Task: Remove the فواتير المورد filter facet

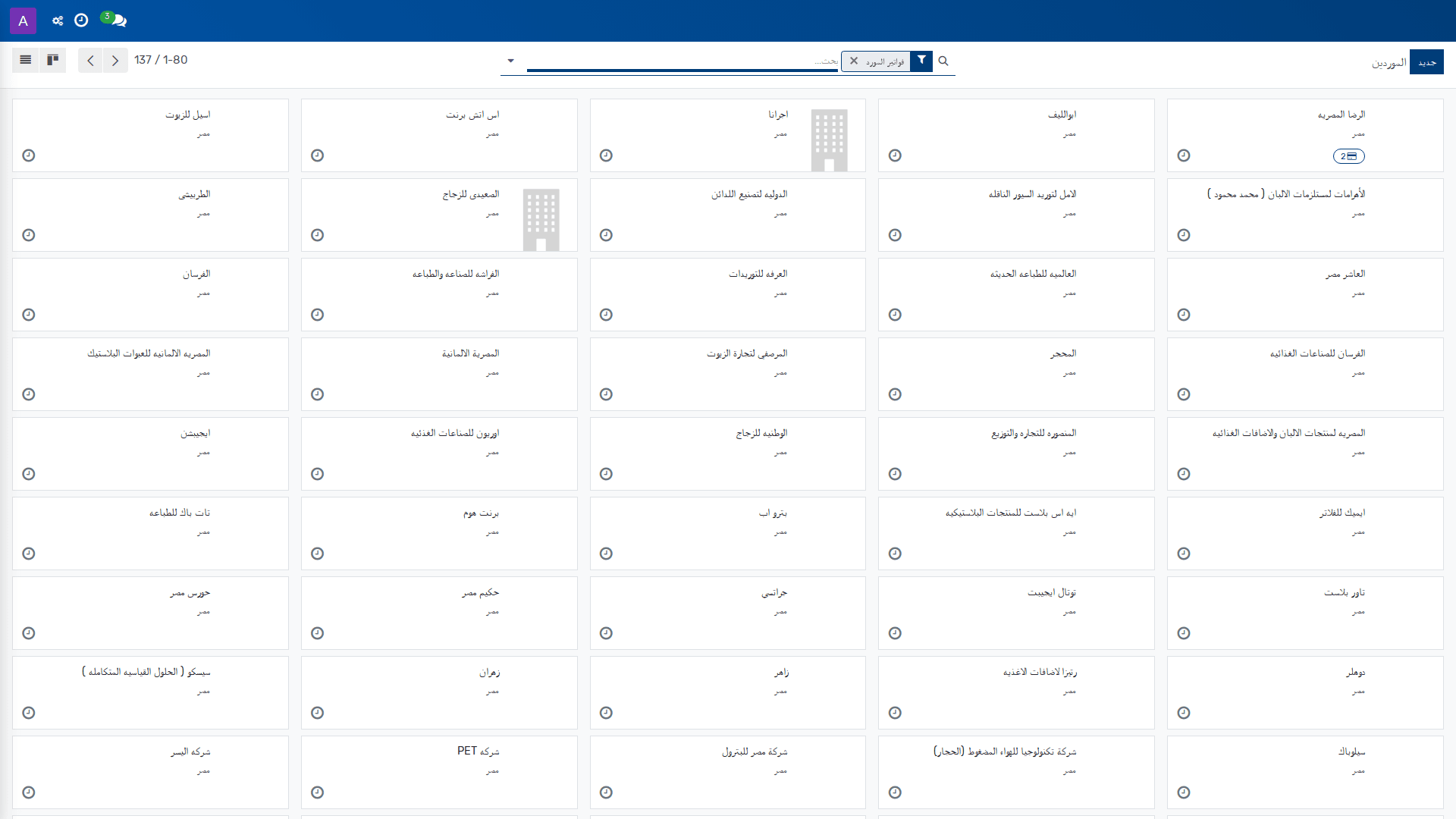Action: pyautogui.click(x=854, y=61)
